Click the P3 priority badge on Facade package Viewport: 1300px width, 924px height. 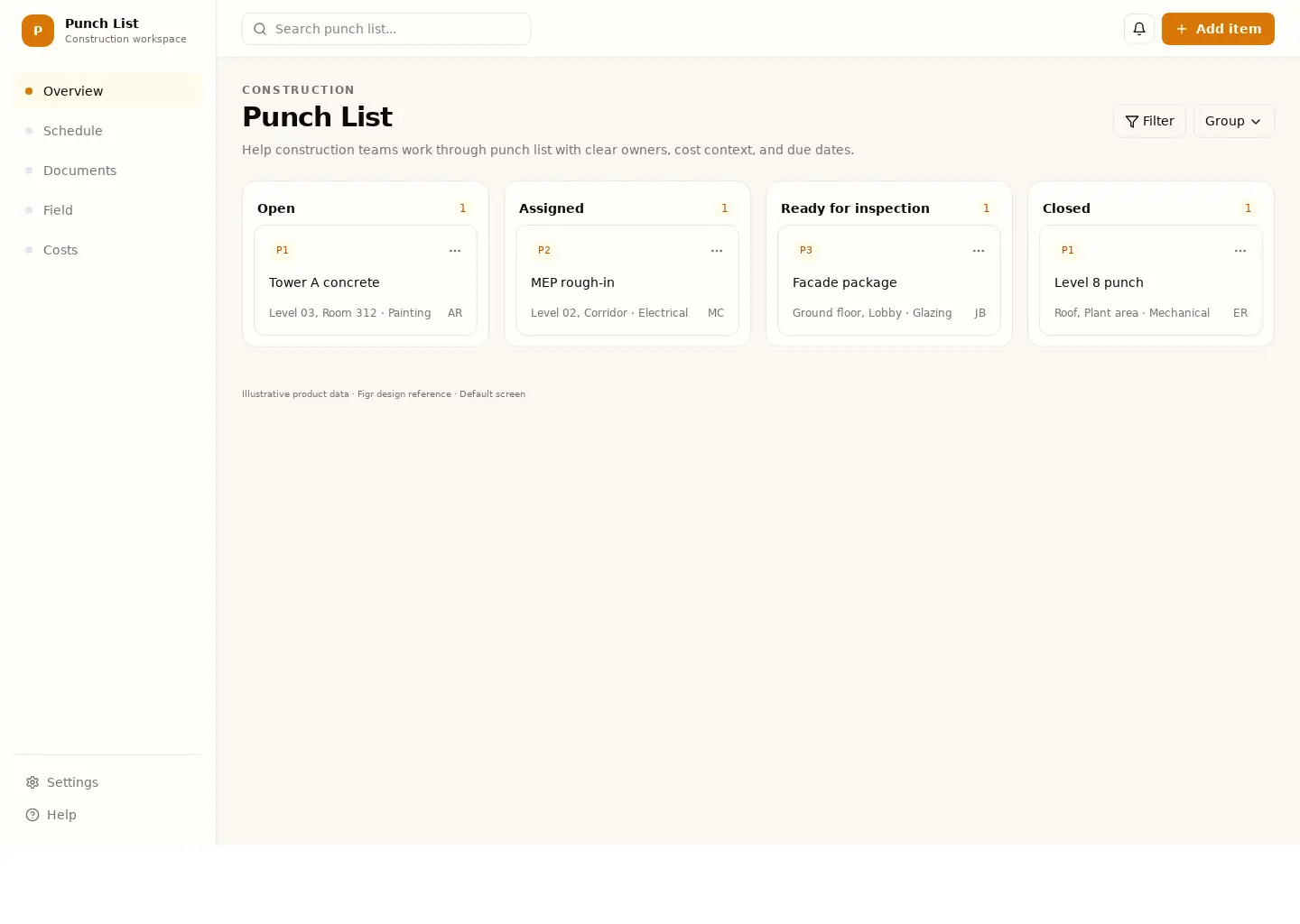806,250
